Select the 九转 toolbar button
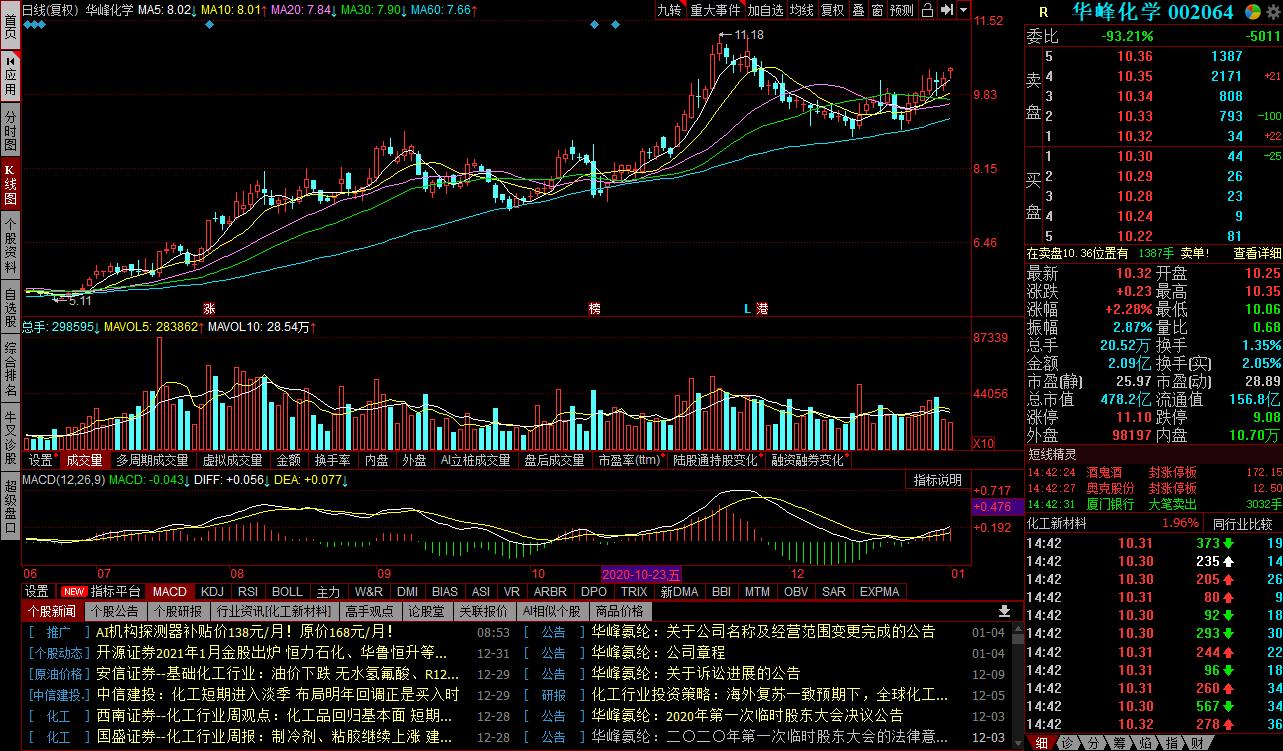 point(670,10)
